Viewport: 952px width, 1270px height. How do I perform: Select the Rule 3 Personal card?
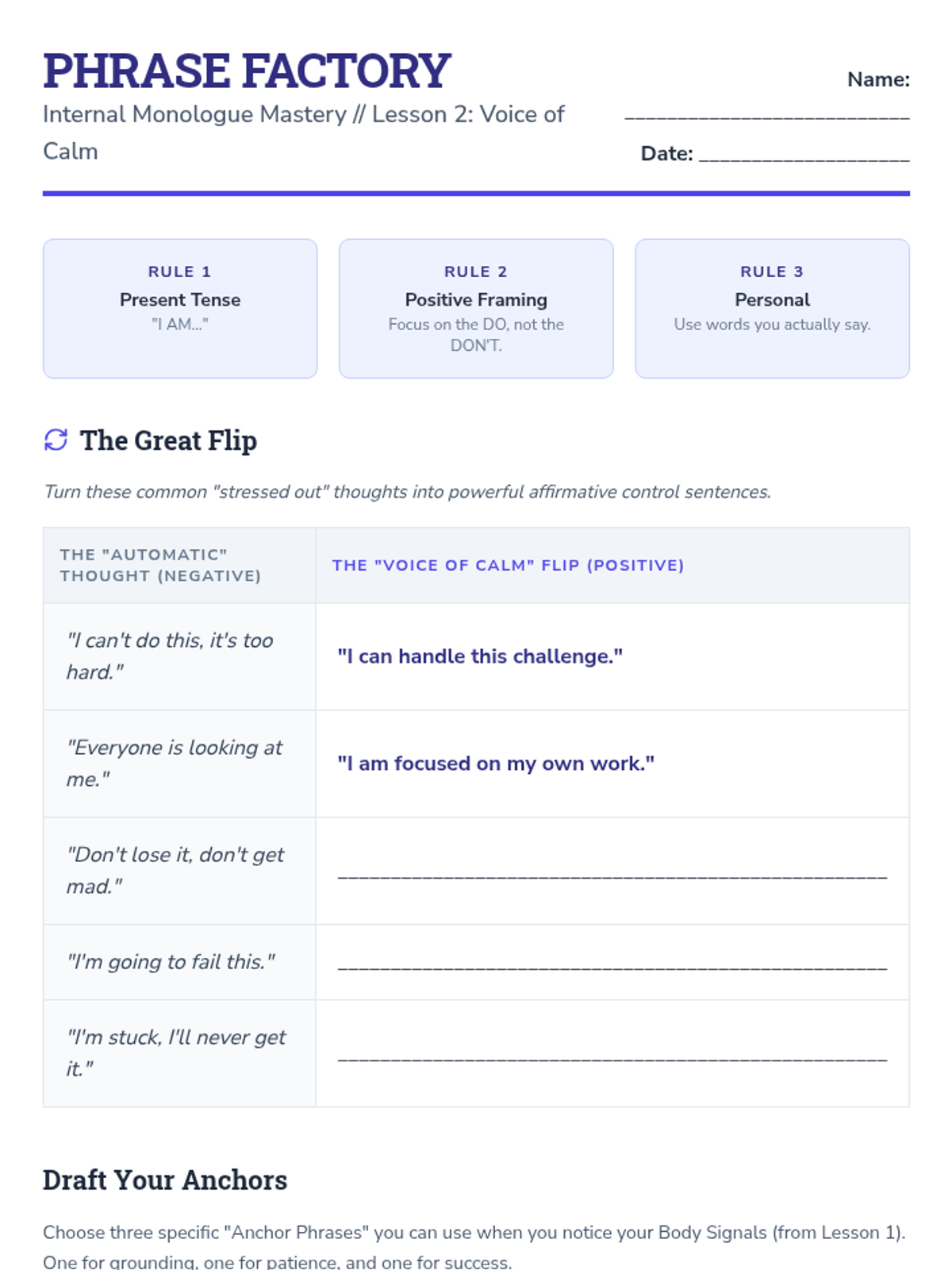(772, 308)
